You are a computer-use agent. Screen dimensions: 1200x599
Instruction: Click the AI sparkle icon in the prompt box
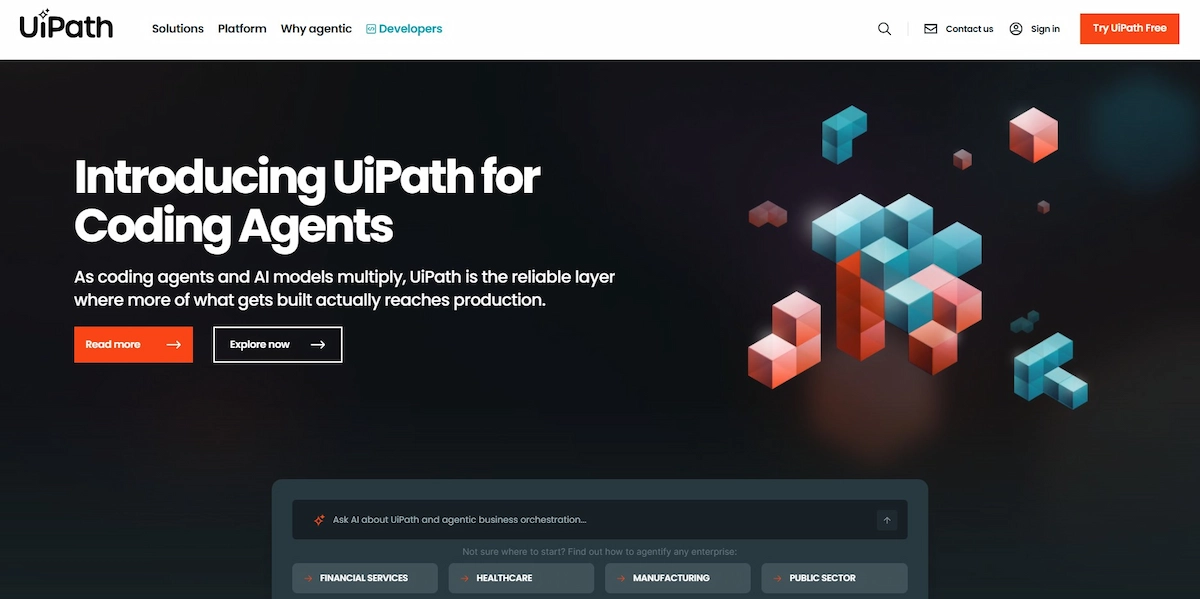pyautogui.click(x=319, y=520)
